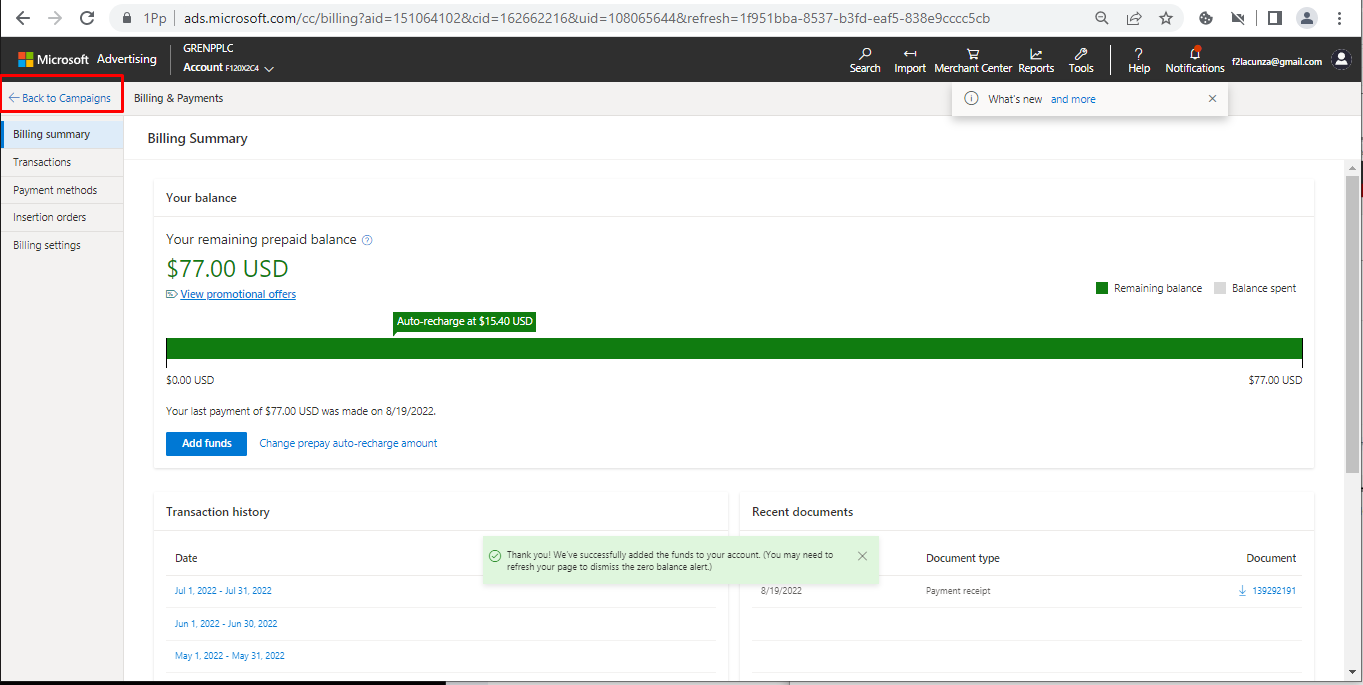Click 8/19/2022 date in Recent documents

click(x=781, y=591)
